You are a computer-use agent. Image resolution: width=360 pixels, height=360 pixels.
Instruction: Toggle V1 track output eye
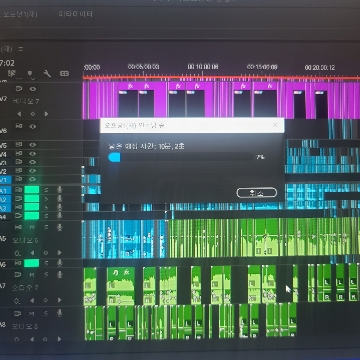(x=33, y=179)
